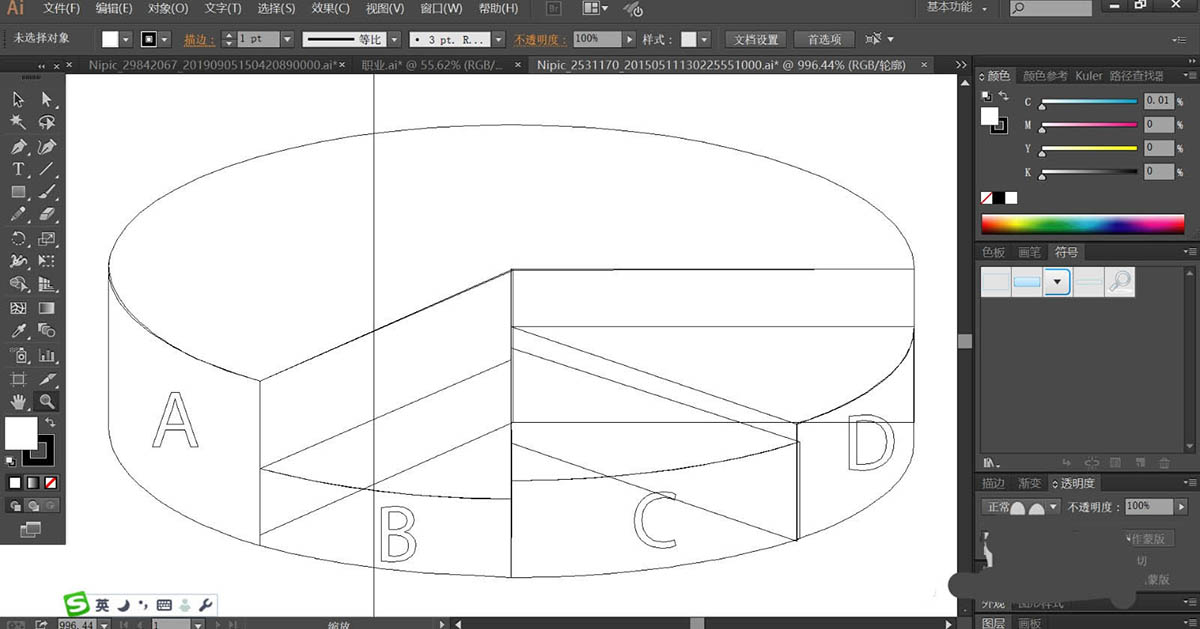Click the 文档设置 button

click(755, 39)
